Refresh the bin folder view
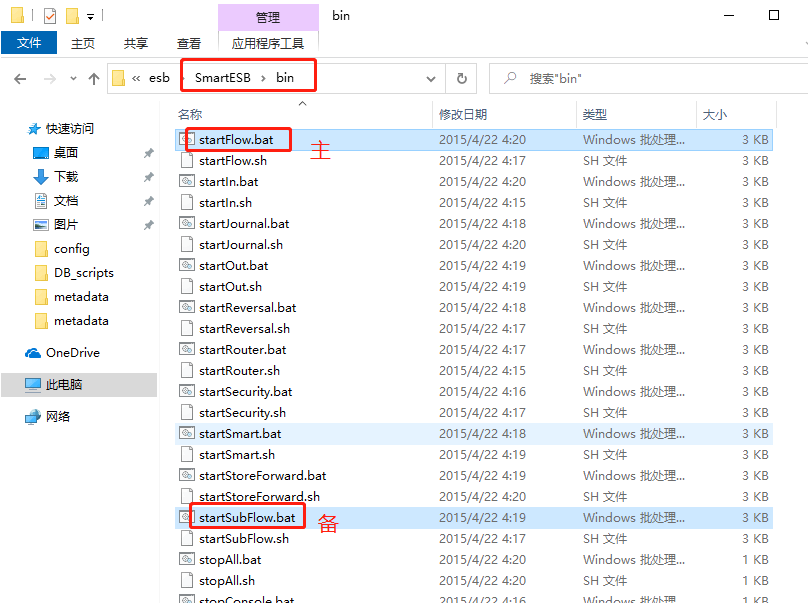The width and height of the screenshot is (808, 603). coord(461,78)
